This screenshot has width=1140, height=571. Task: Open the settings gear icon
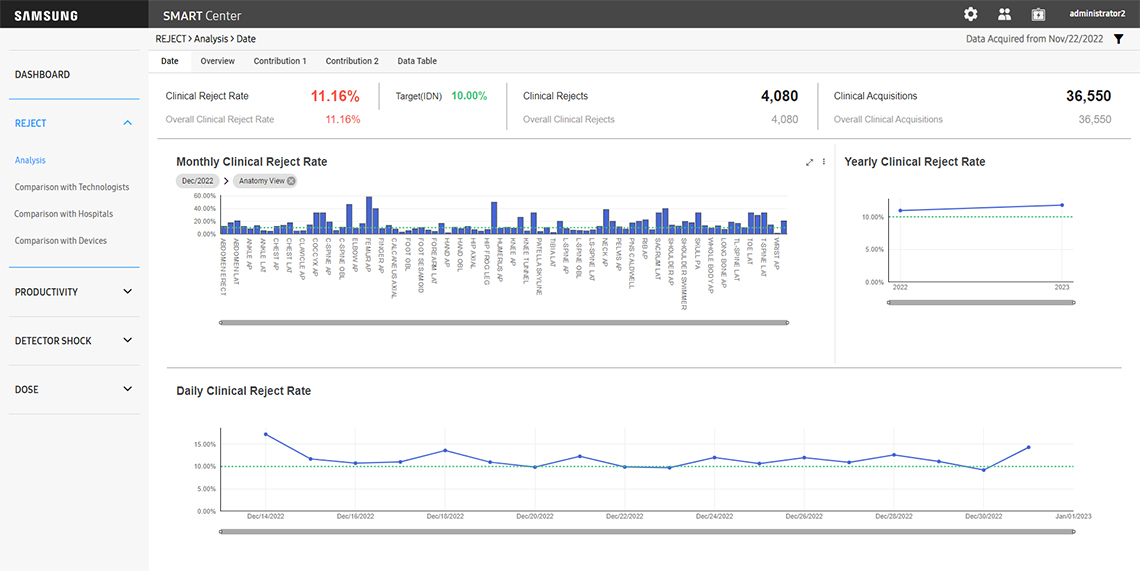970,14
